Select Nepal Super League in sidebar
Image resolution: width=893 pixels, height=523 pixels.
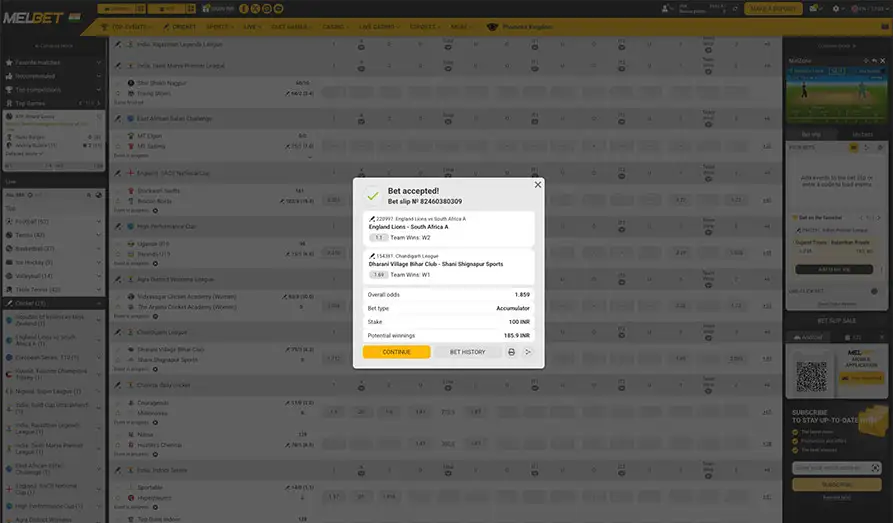(53, 391)
